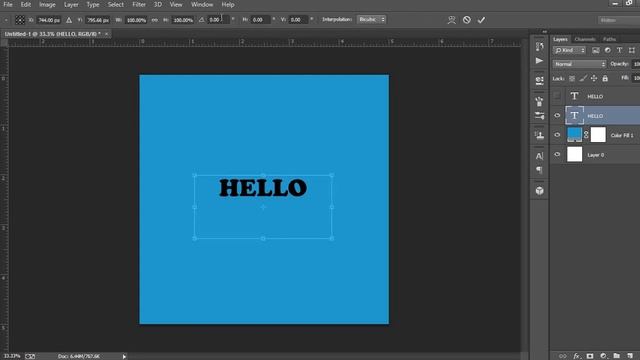Cancel the transform with the circle-slash icon
This screenshot has height=360, width=640.
point(467,20)
